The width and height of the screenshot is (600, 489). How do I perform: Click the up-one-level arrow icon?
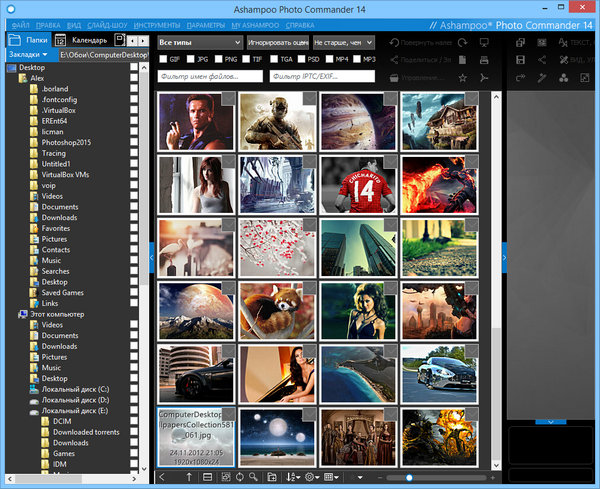(187, 478)
